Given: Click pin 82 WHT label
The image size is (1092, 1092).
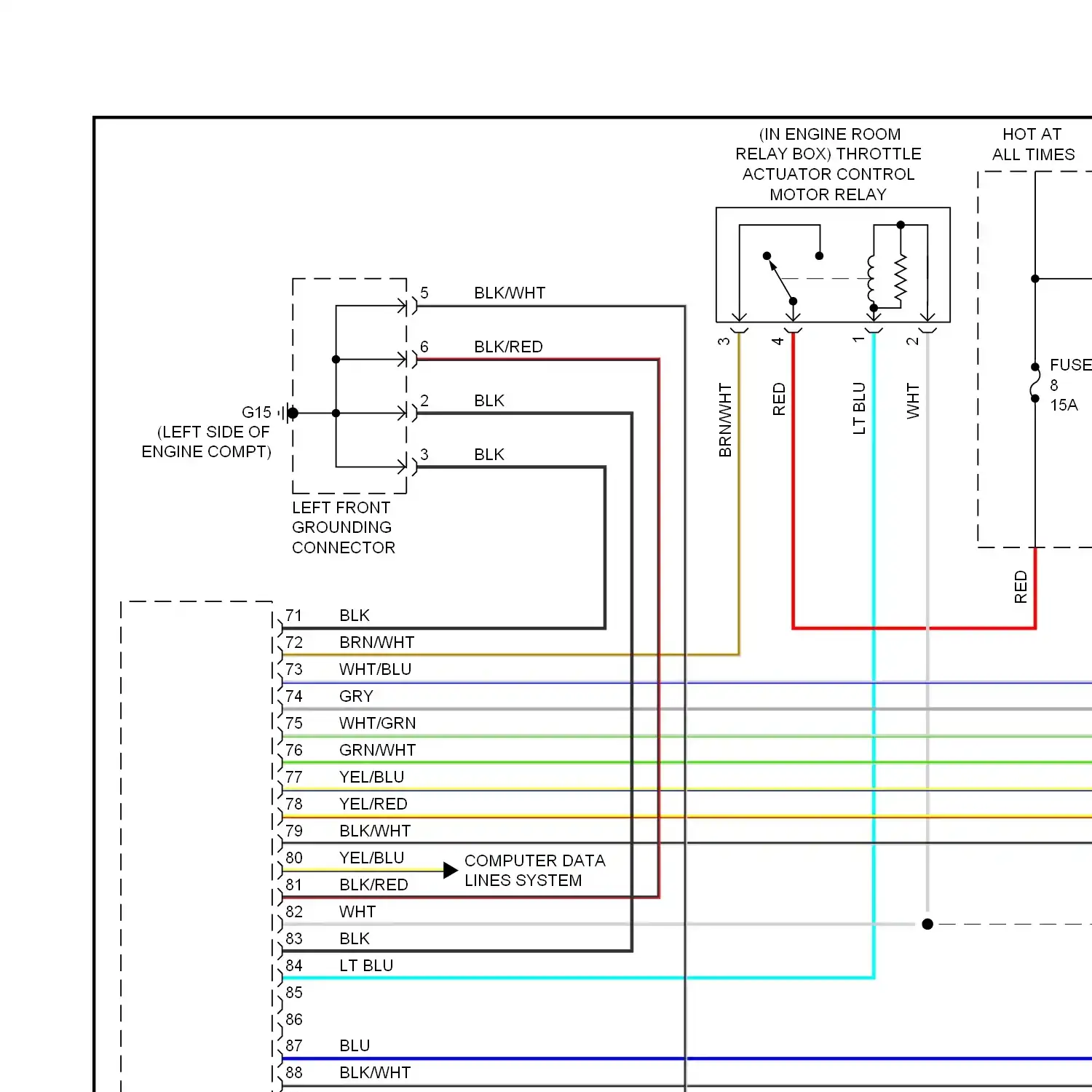Looking at the screenshot, I should (x=357, y=911).
